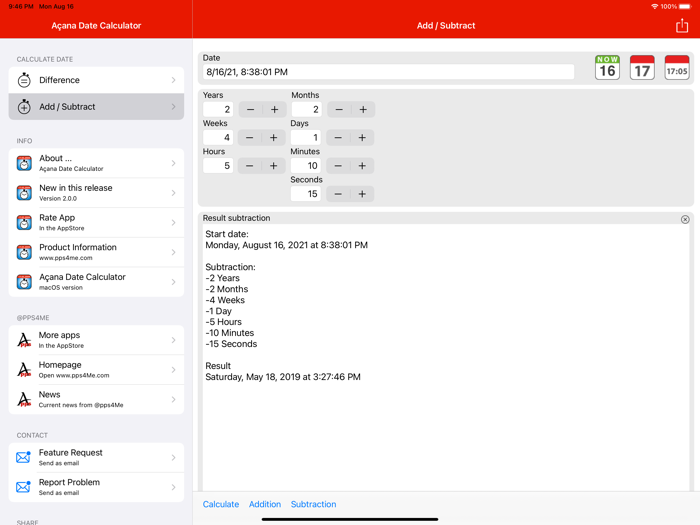The height and width of the screenshot is (525, 700).
Task: Increase Years with plus button
Action: pyautogui.click(x=275, y=109)
